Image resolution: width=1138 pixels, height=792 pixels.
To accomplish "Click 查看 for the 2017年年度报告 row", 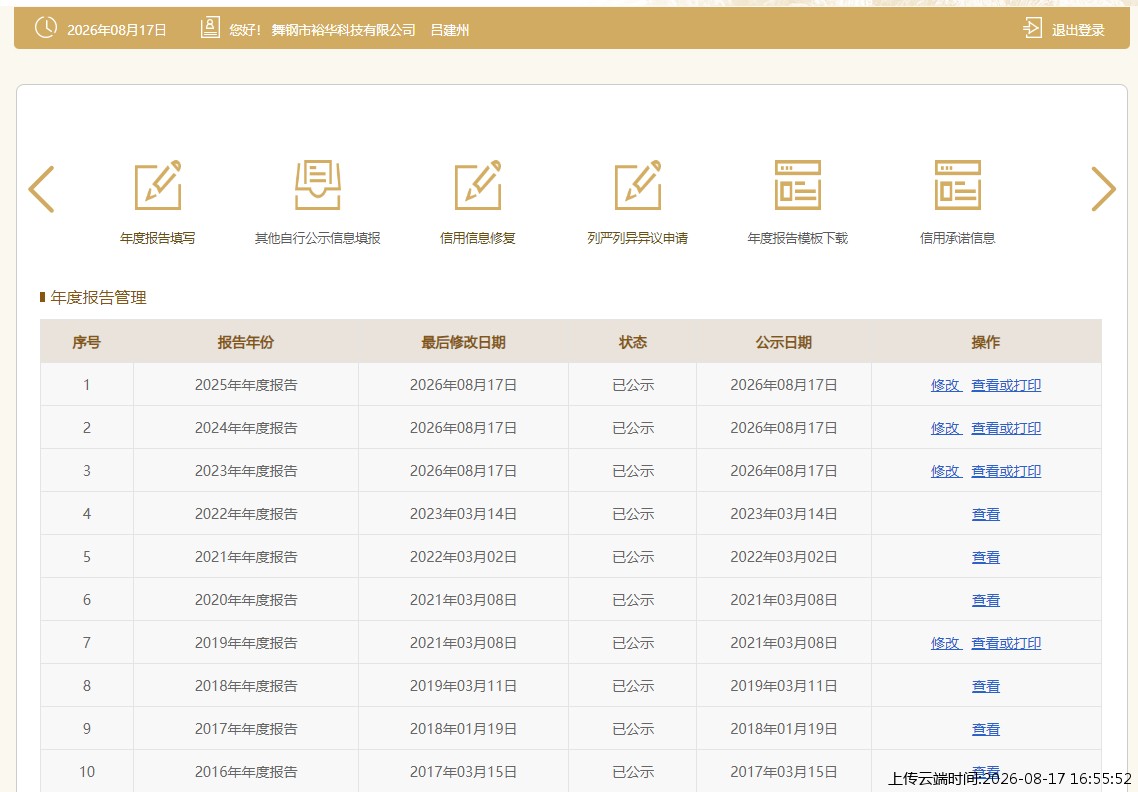I will tap(986, 729).
